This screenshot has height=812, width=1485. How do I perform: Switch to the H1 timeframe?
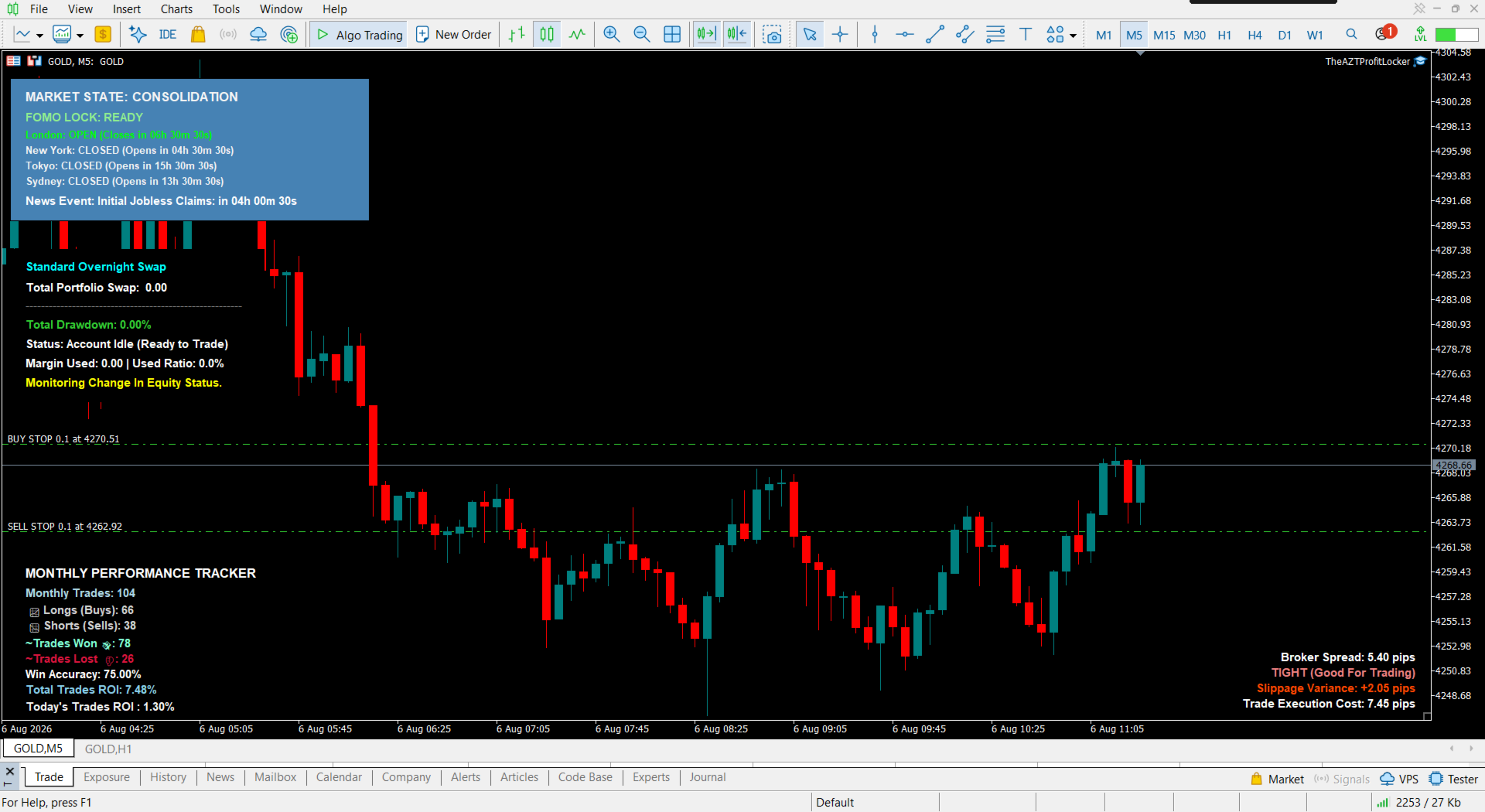[1224, 36]
